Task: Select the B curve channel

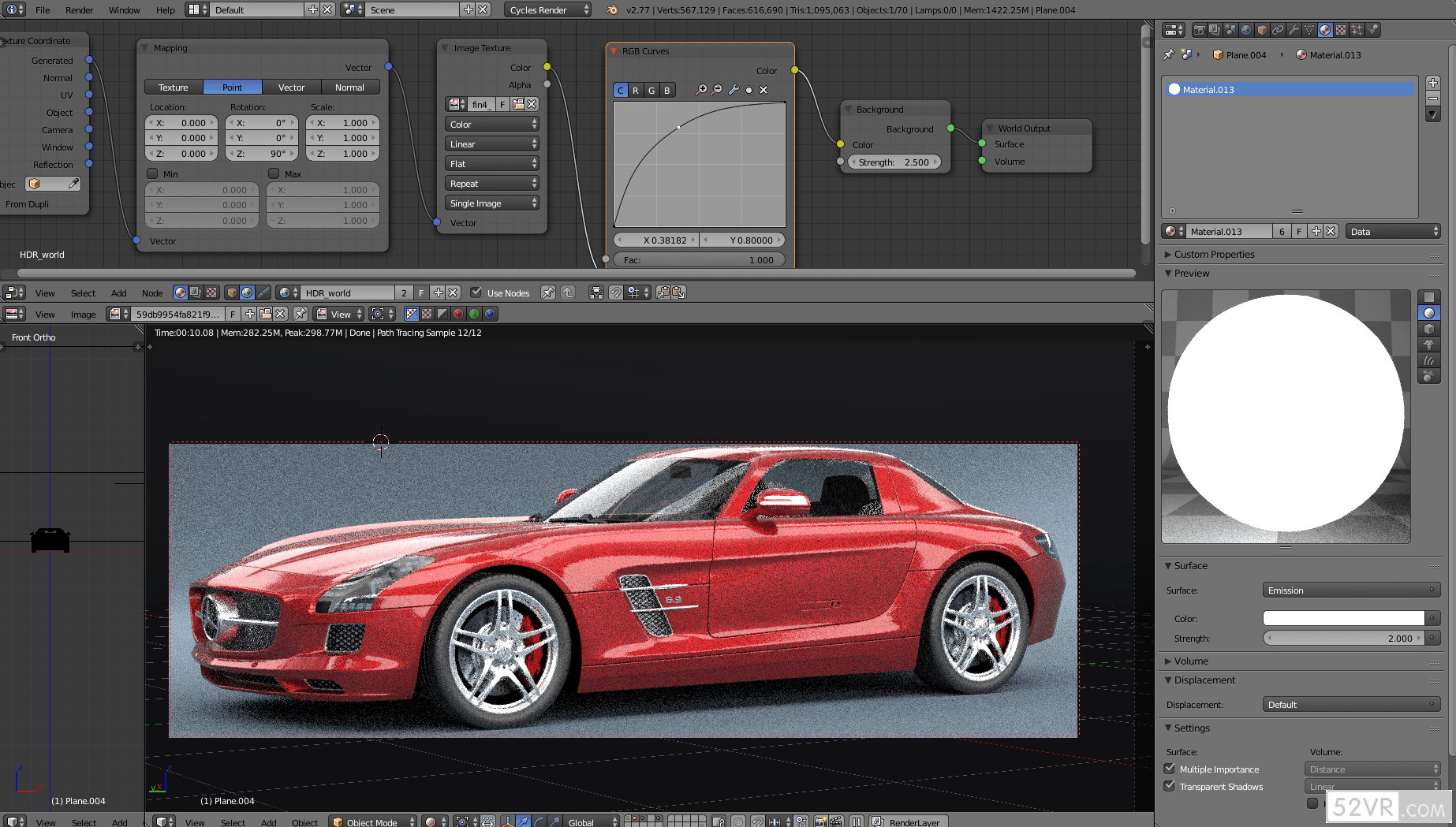Action: (667, 90)
